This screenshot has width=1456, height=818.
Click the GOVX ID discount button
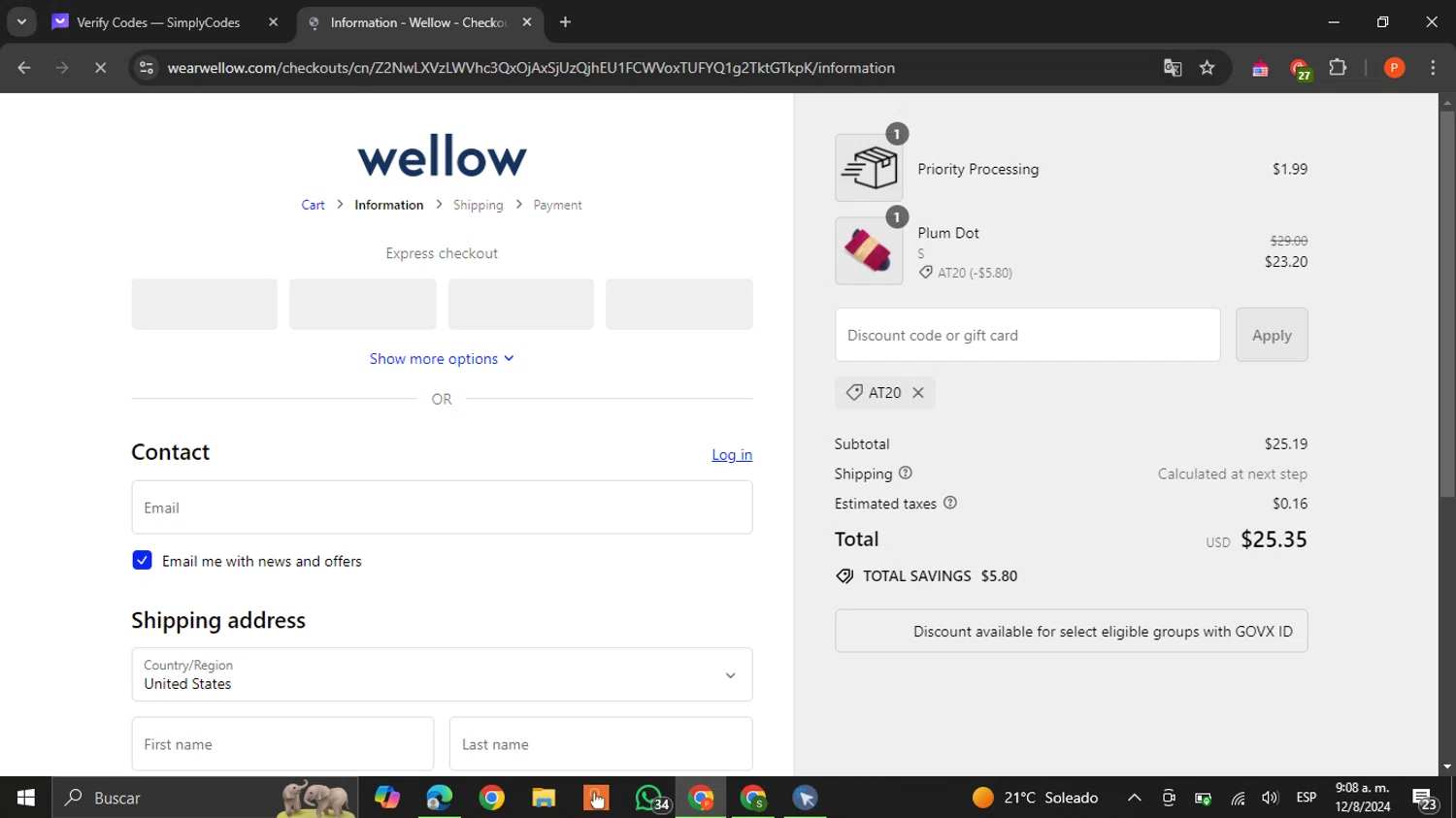click(1071, 631)
